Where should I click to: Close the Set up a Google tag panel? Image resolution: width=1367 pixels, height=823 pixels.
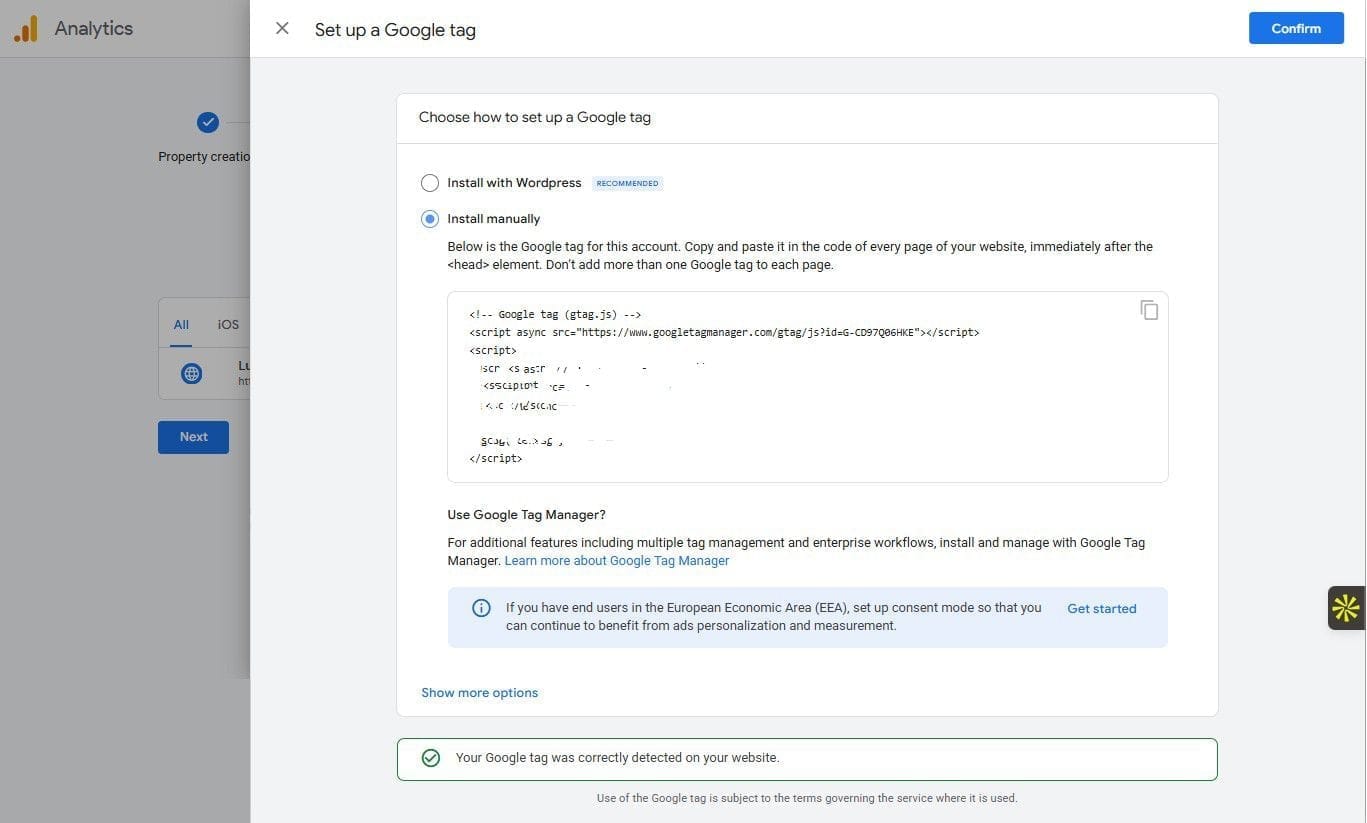pos(282,29)
